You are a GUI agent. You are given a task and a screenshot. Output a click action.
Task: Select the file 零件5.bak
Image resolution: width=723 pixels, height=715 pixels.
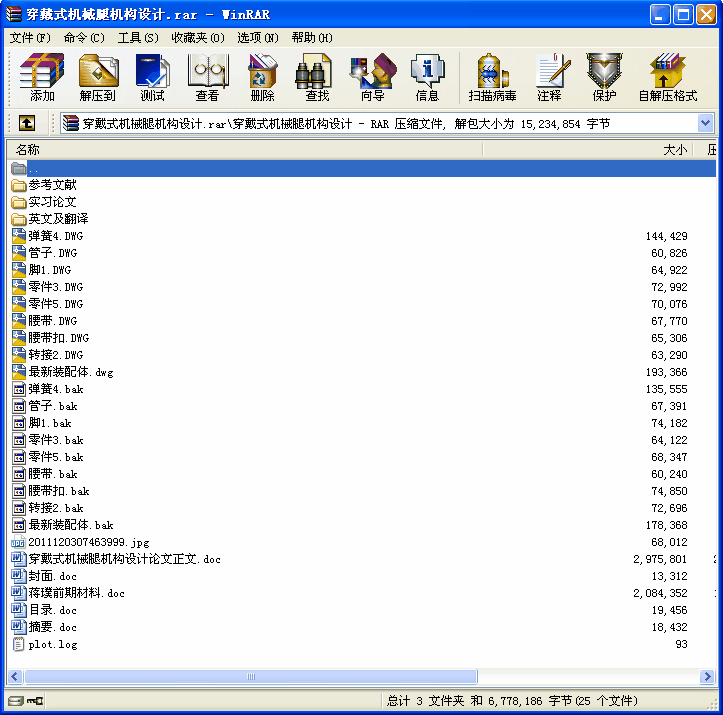tap(47, 457)
